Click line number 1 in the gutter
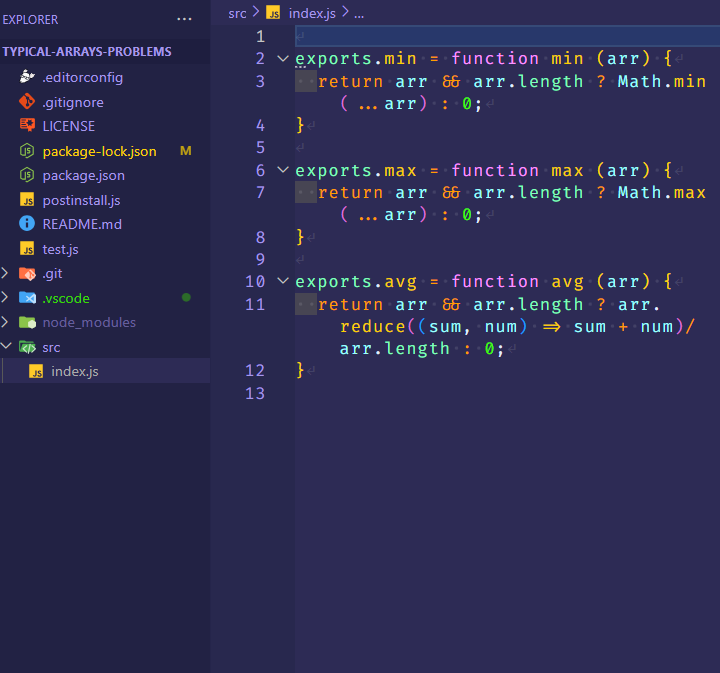Viewport: 720px width, 673px height. point(260,36)
